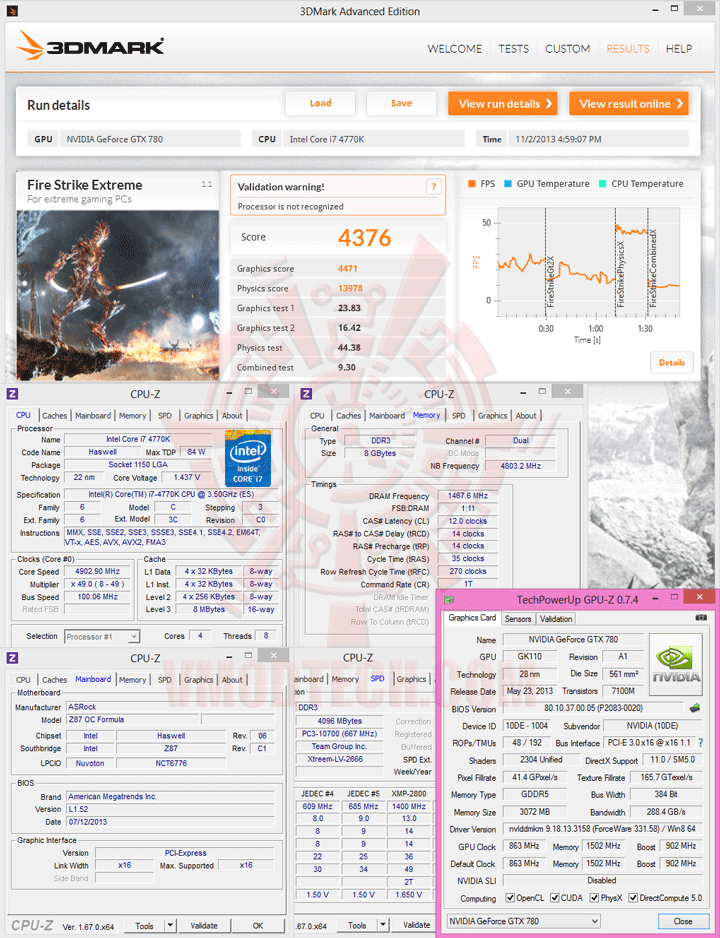Click the Validate button in Mainboard CPU-Z
Screen dimensions: 720x938
click(x=204, y=925)
